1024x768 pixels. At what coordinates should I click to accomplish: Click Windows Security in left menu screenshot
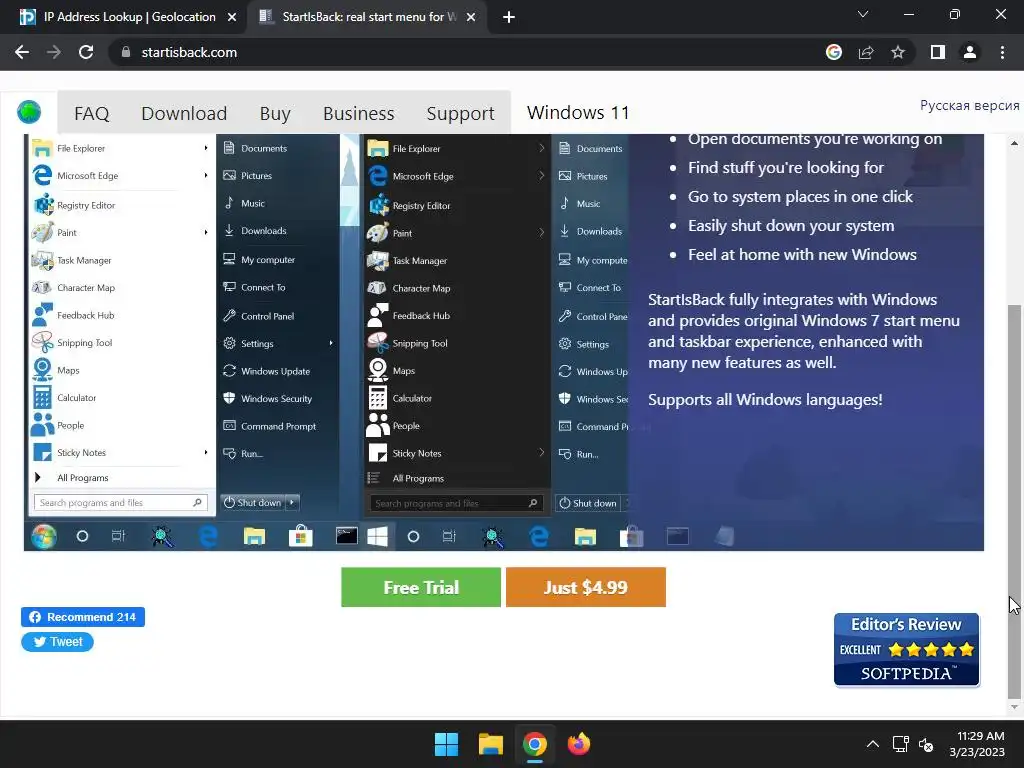point(276,398)
